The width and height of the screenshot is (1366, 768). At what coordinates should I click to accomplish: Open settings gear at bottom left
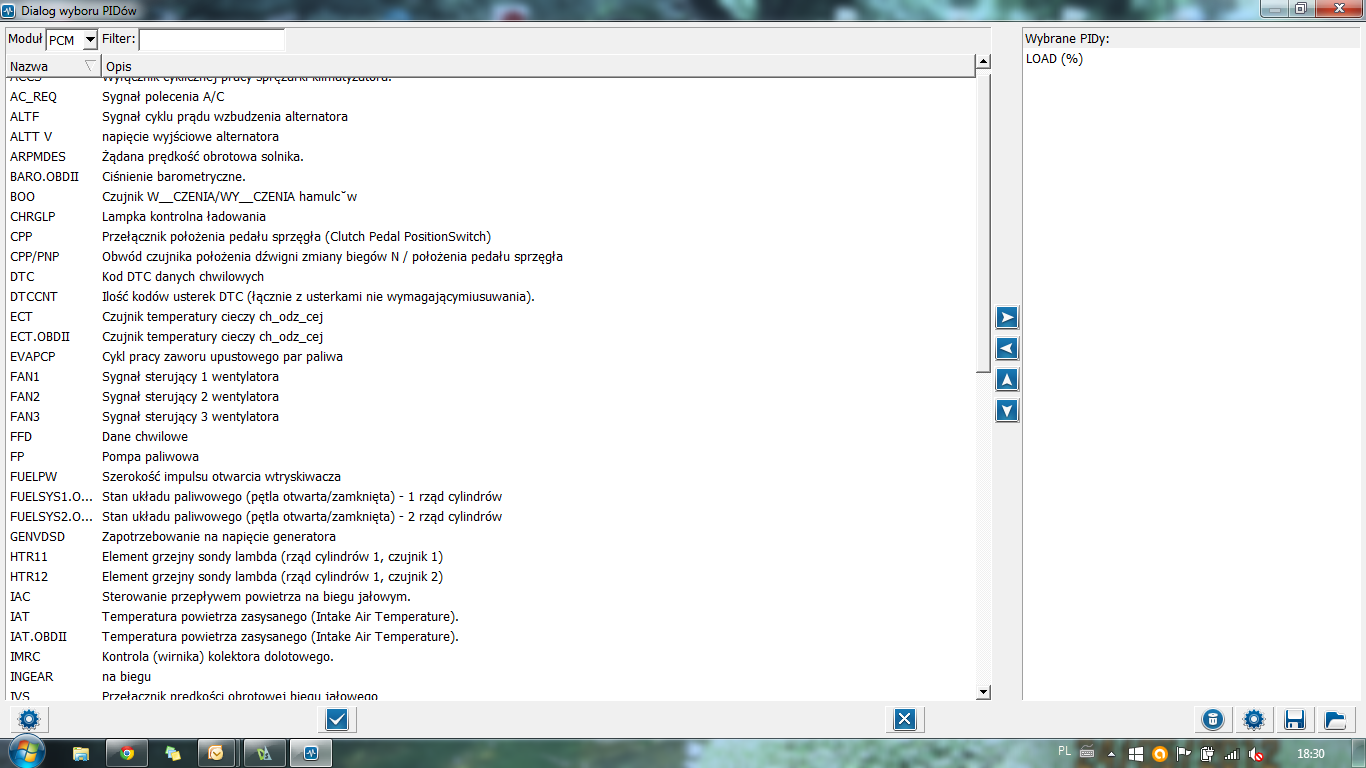coord(28,719)
